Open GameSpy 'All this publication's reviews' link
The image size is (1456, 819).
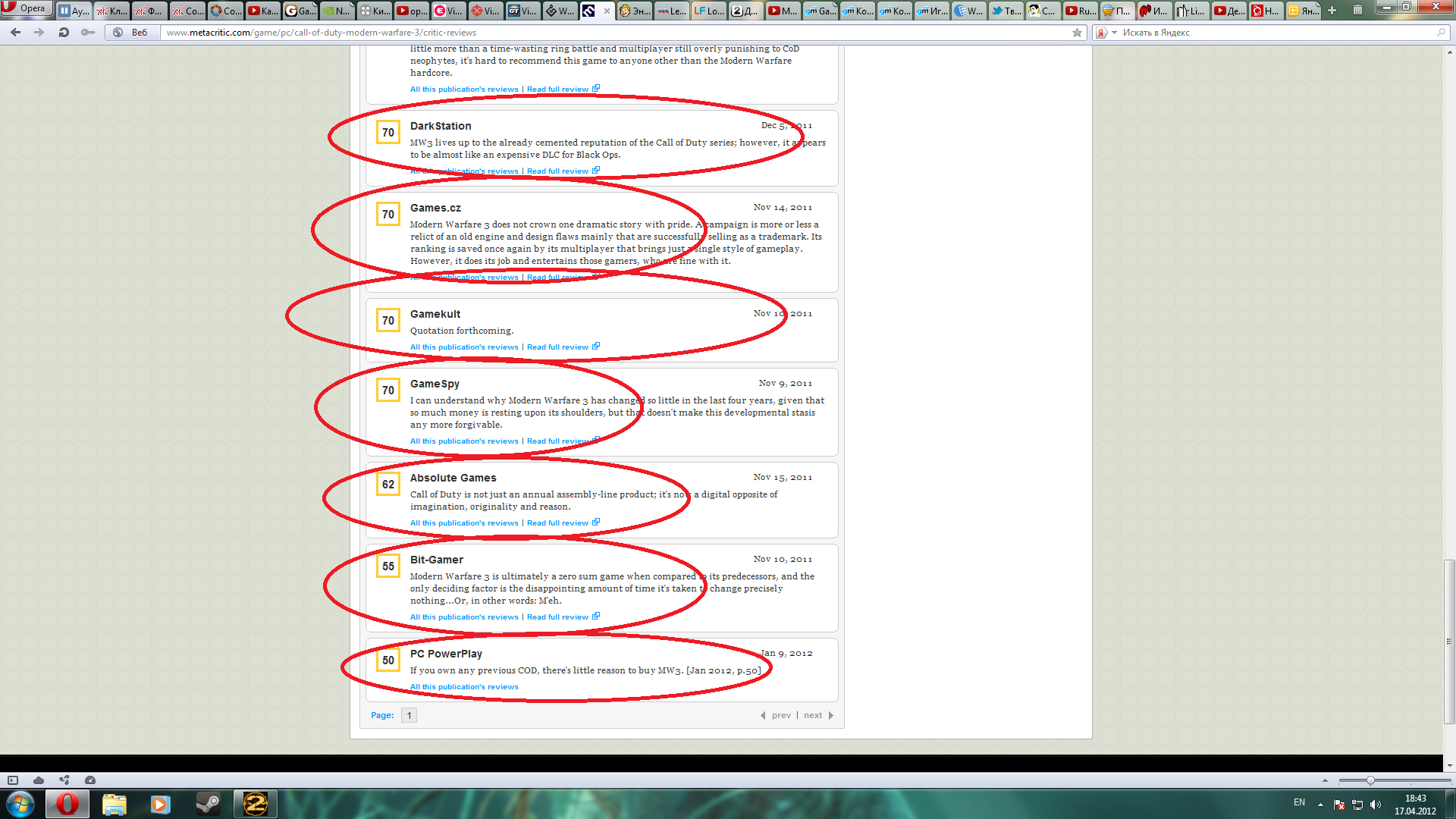pyautogui.click(x=464, y=441)
